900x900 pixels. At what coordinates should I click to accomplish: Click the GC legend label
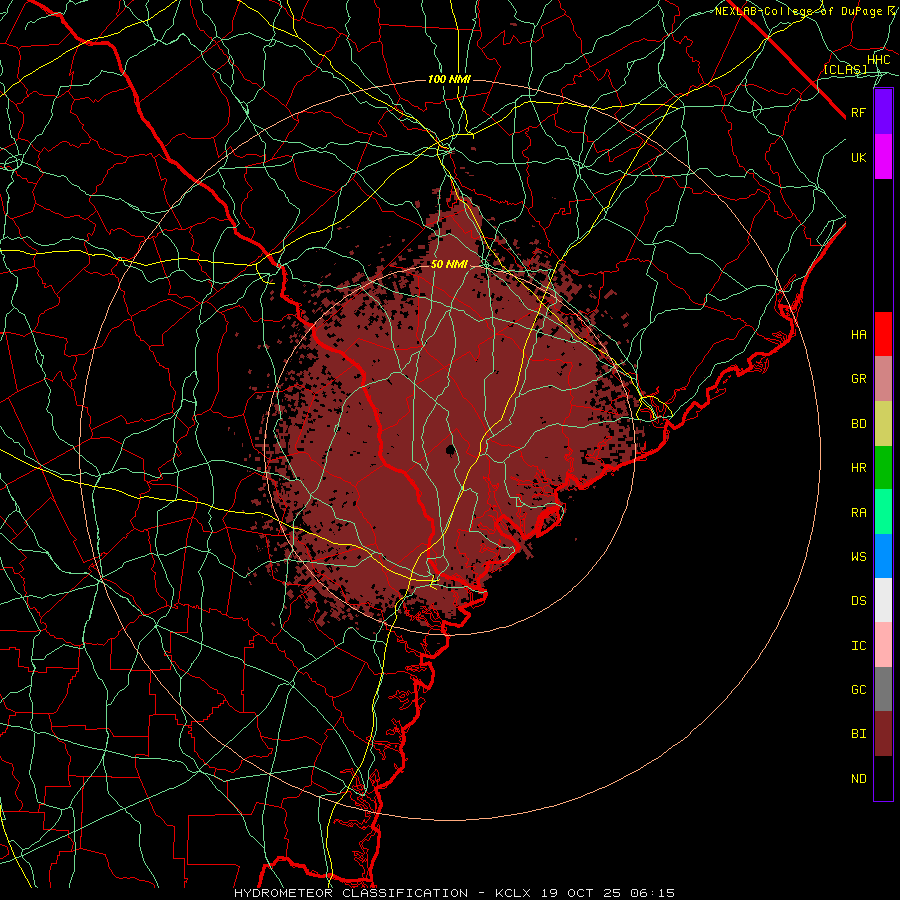coord(858,690)
